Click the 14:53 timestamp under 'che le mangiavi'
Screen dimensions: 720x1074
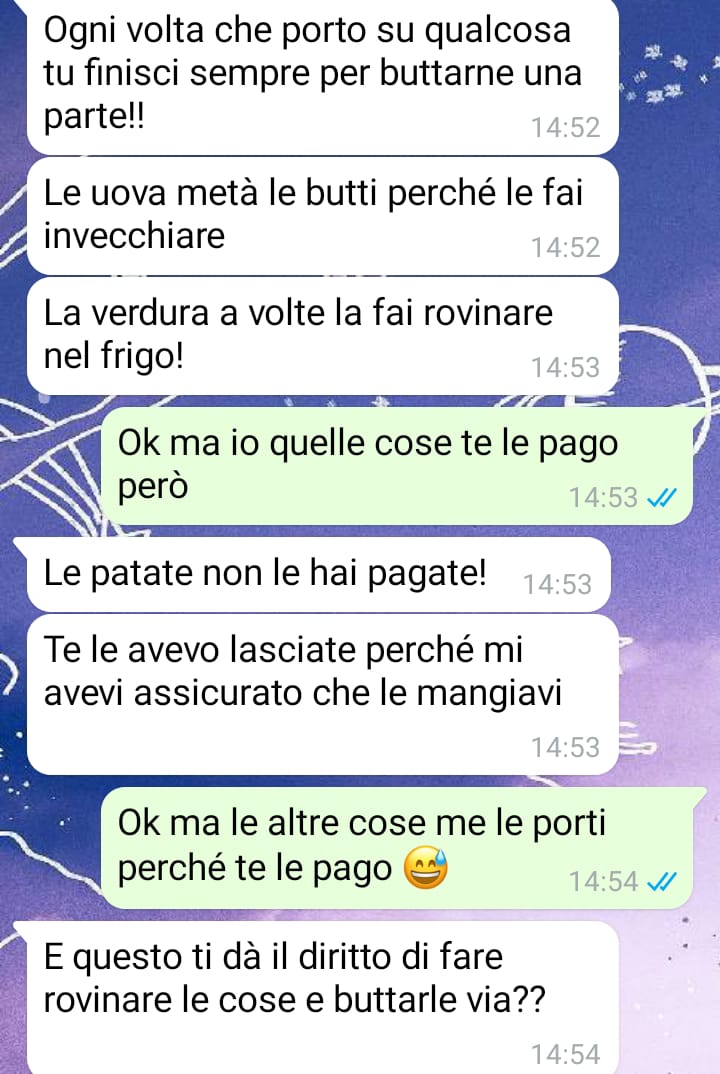click(x=566, y=747)
